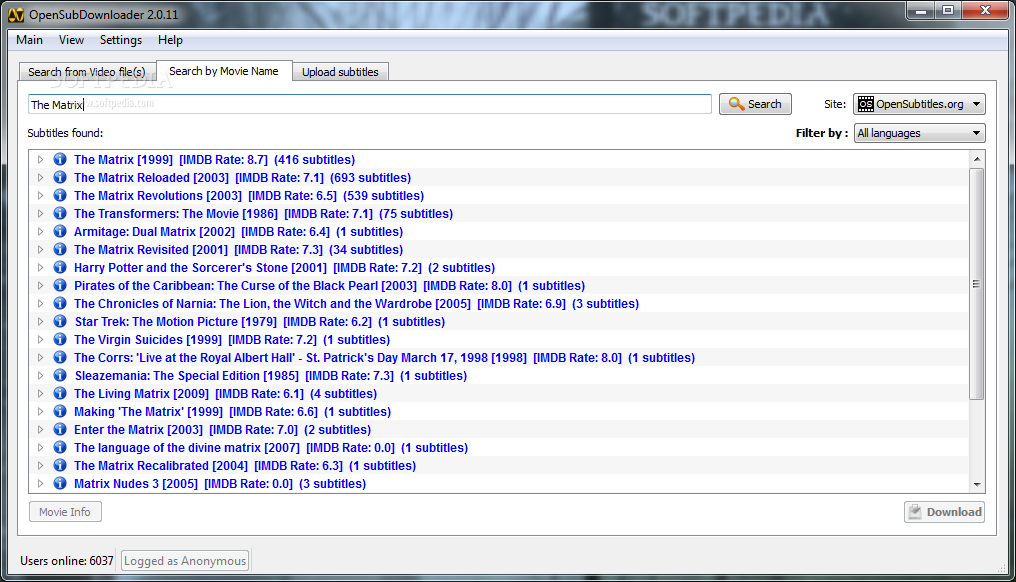The width and height of the screenshot is (1016, 582).
Task: Click info icon for Enter the Matrix
Action: [60, 429]
